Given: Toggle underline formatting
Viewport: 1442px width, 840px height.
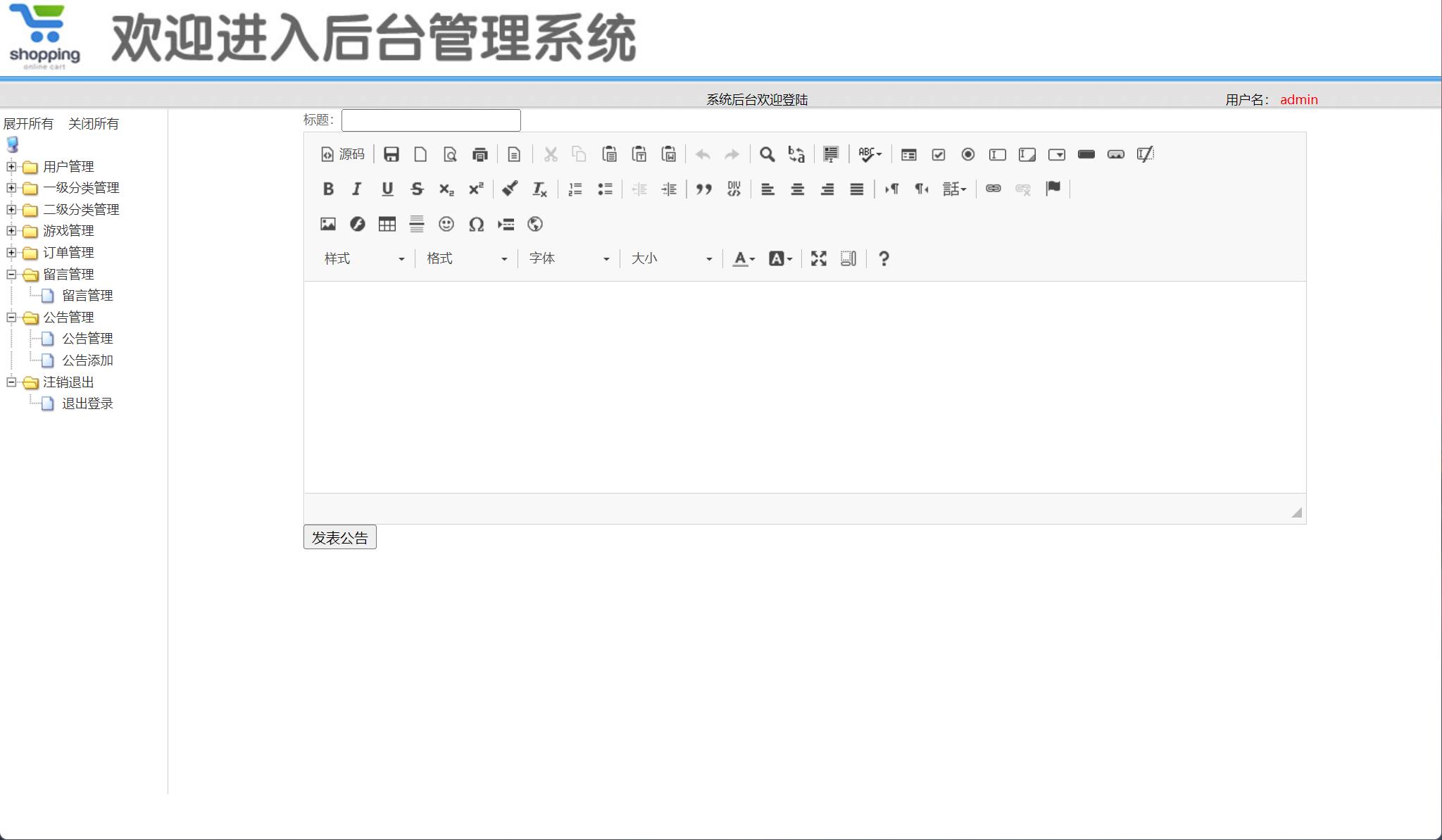Looking at the screenshot, I should (x=387, y=189).
